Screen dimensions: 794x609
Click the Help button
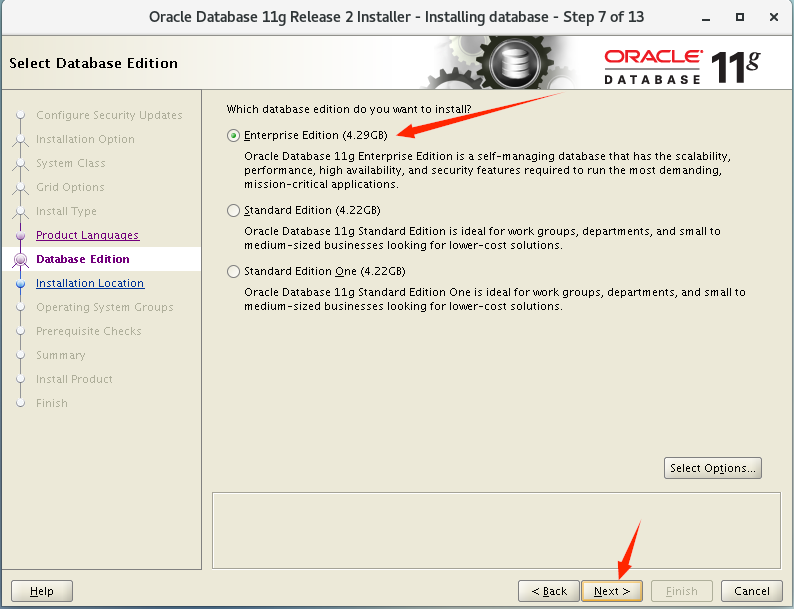click(42, 591)
